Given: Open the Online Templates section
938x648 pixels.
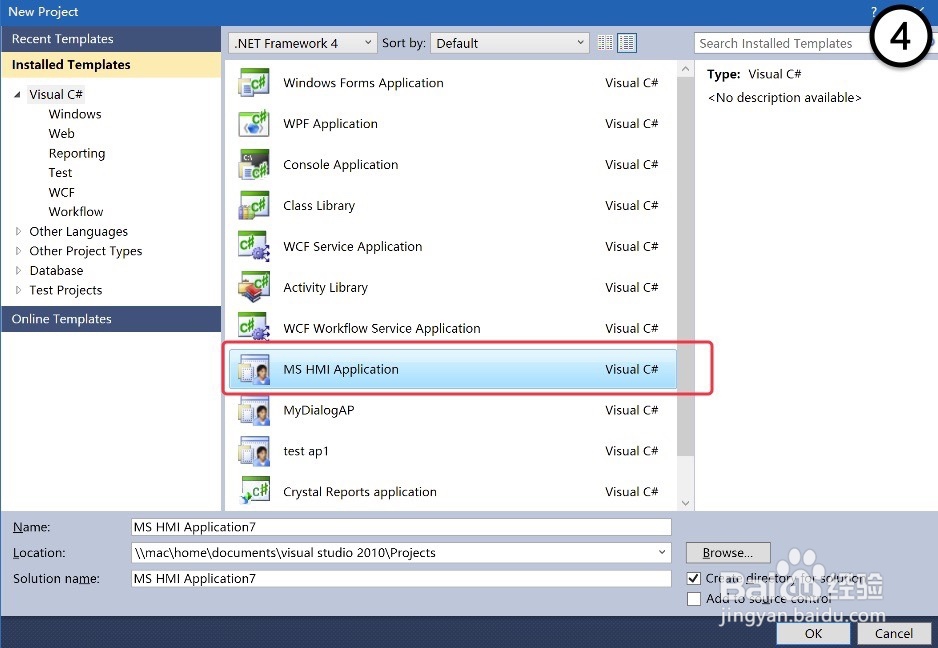Looking at the screenshot, I should [x=111, y=319].
